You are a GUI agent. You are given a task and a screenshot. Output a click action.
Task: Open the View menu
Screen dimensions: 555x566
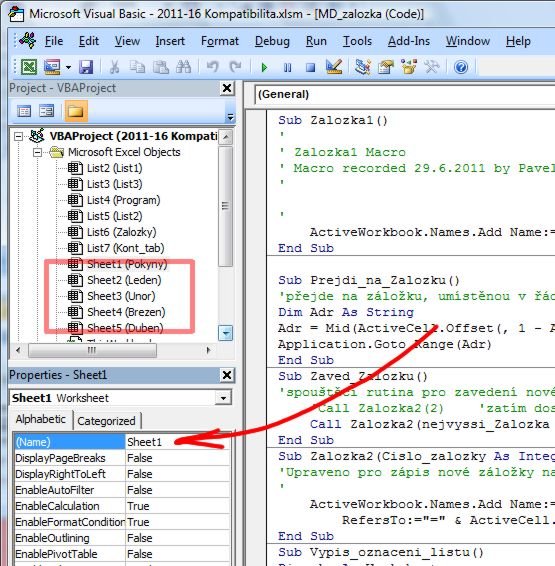[x=127, y=41]
